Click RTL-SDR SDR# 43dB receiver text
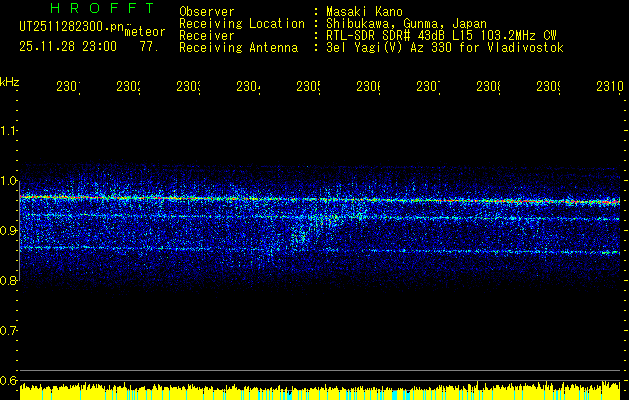Screen dimensions: 629x400 [441, 36]
